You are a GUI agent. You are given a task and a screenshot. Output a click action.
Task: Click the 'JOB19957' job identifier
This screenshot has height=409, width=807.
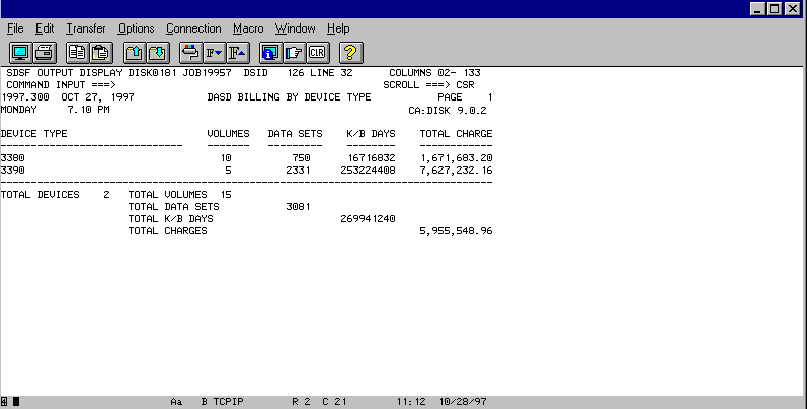(x=207, y=73)
